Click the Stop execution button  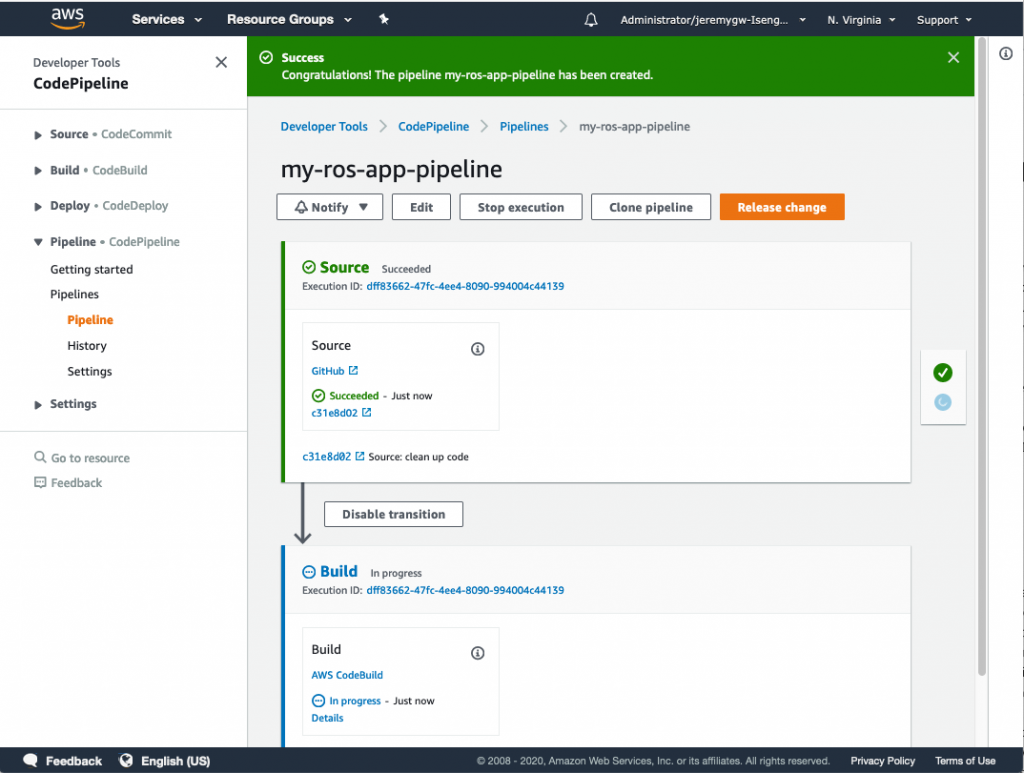tap(520, 207)
